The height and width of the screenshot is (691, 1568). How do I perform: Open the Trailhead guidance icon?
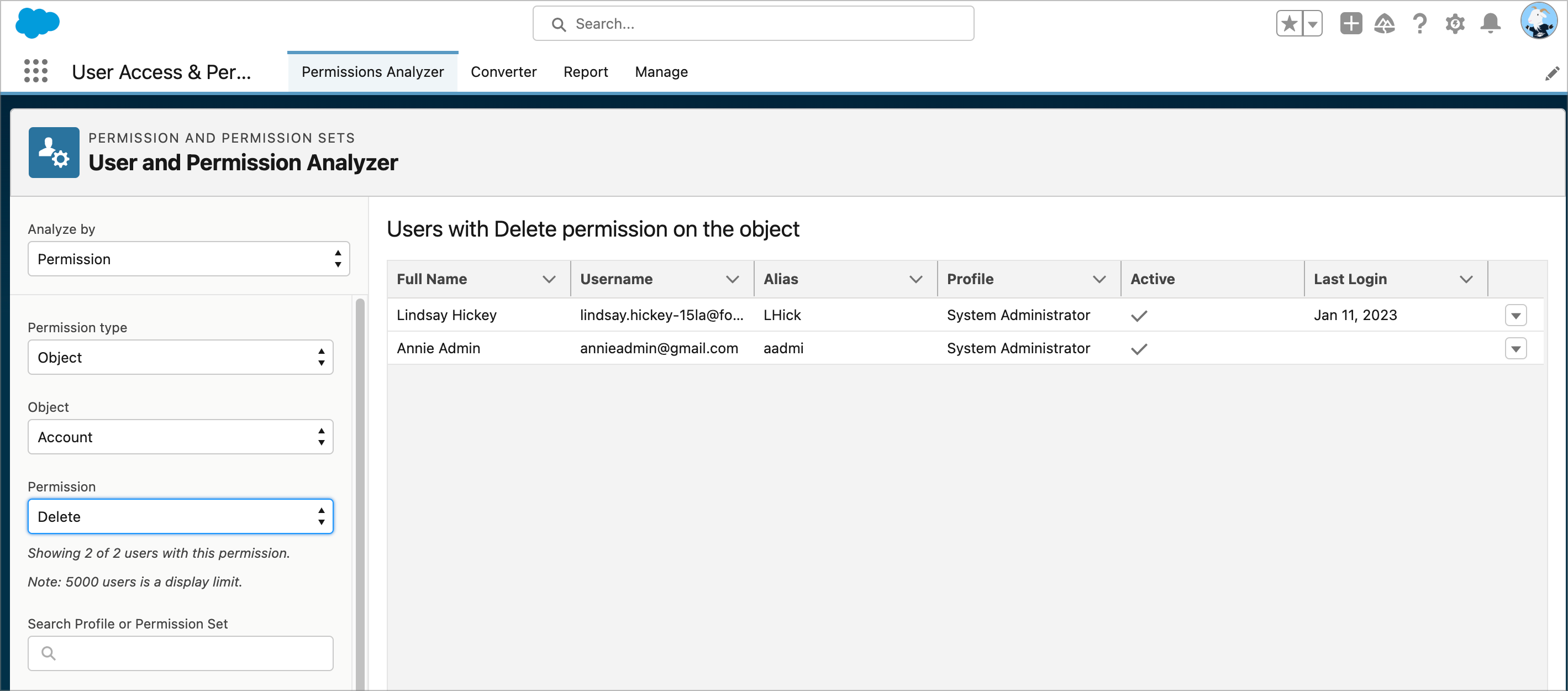1385,24
